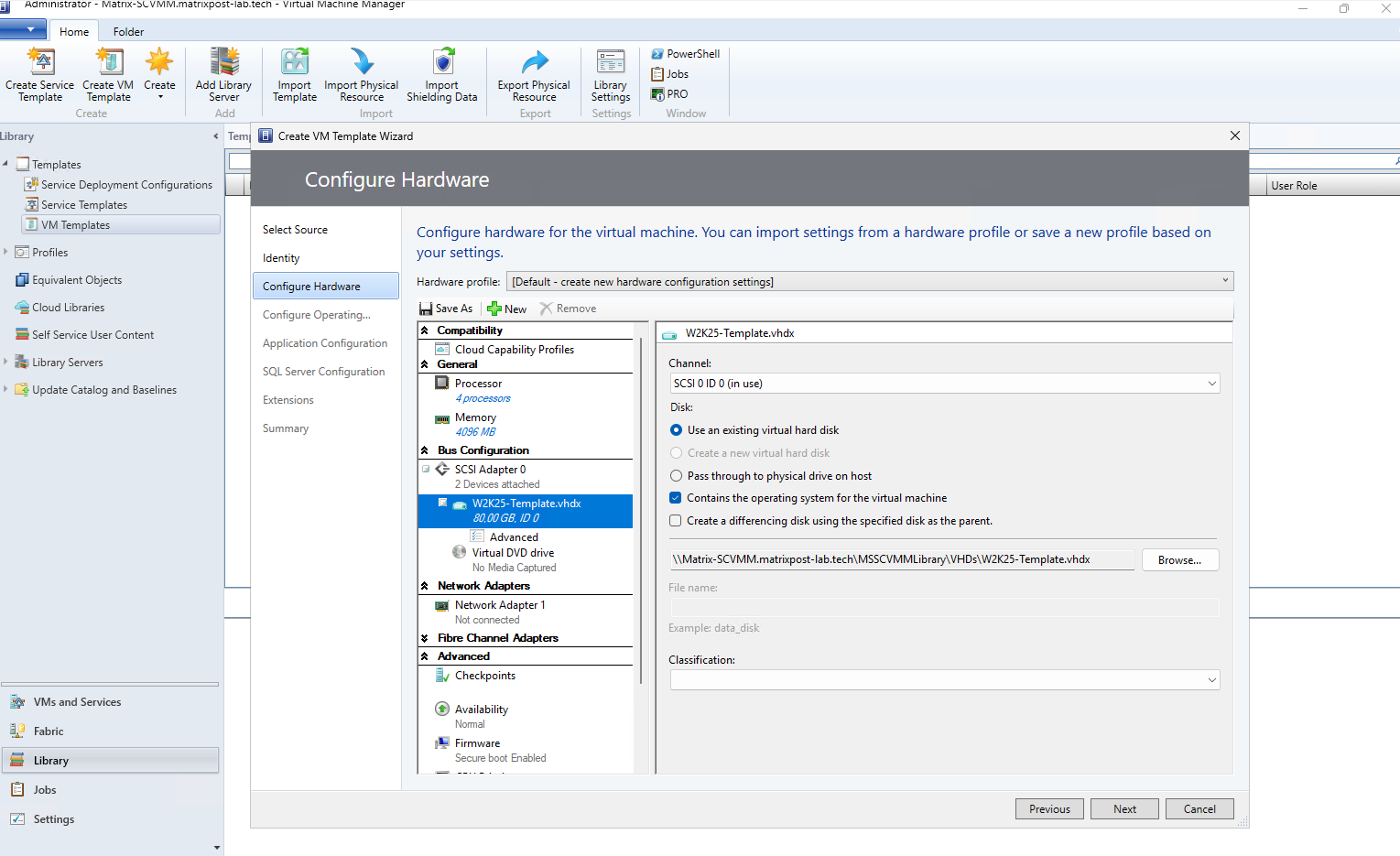Viewport: 1400px width, 856px height.
Task: Select Pass through to physical drive on host
Action: [677, 476]
